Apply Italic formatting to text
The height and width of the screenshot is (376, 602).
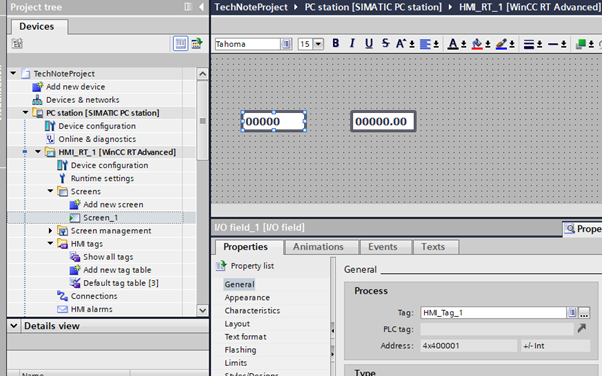point(352,43)
